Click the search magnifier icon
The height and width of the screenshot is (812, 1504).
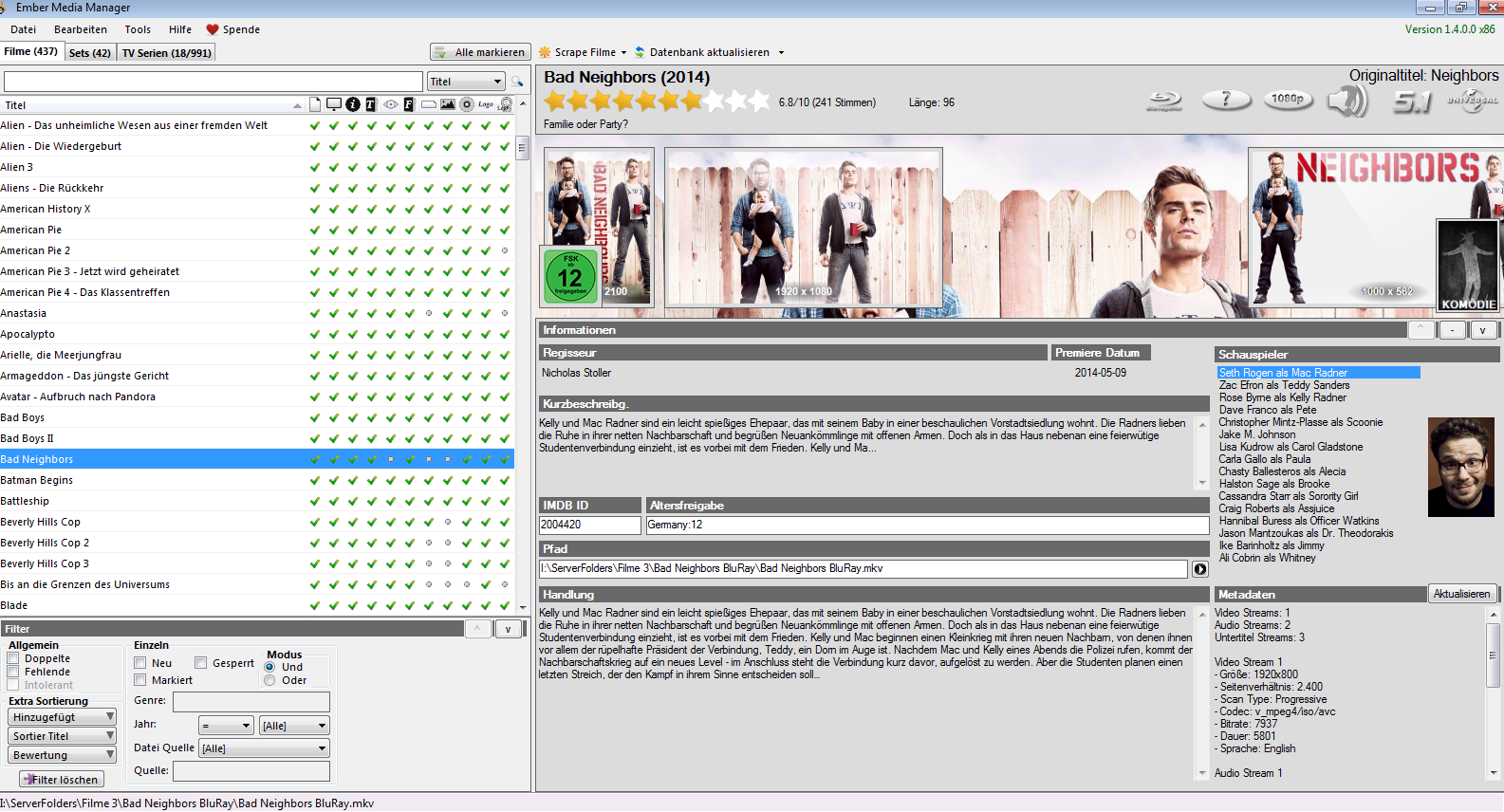click(517, 82)
